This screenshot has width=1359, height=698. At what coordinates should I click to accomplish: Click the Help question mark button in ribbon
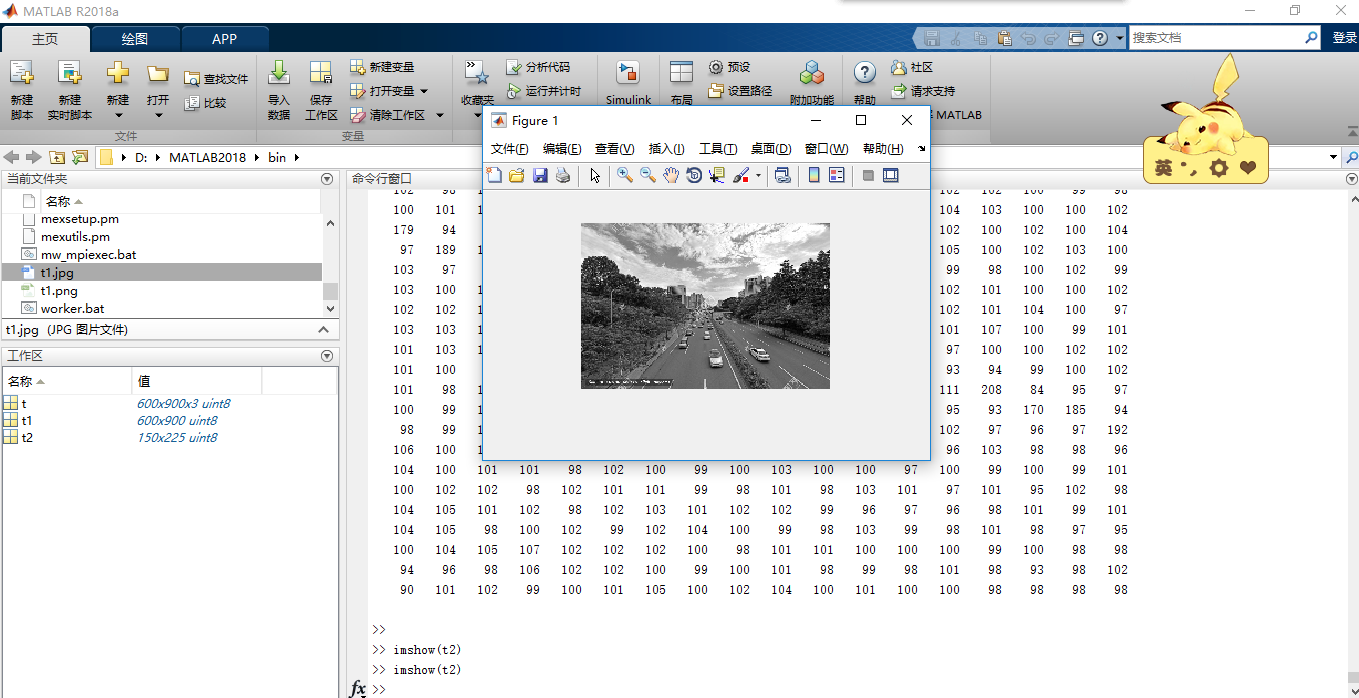pyautogui.click(x=865, y=73)
